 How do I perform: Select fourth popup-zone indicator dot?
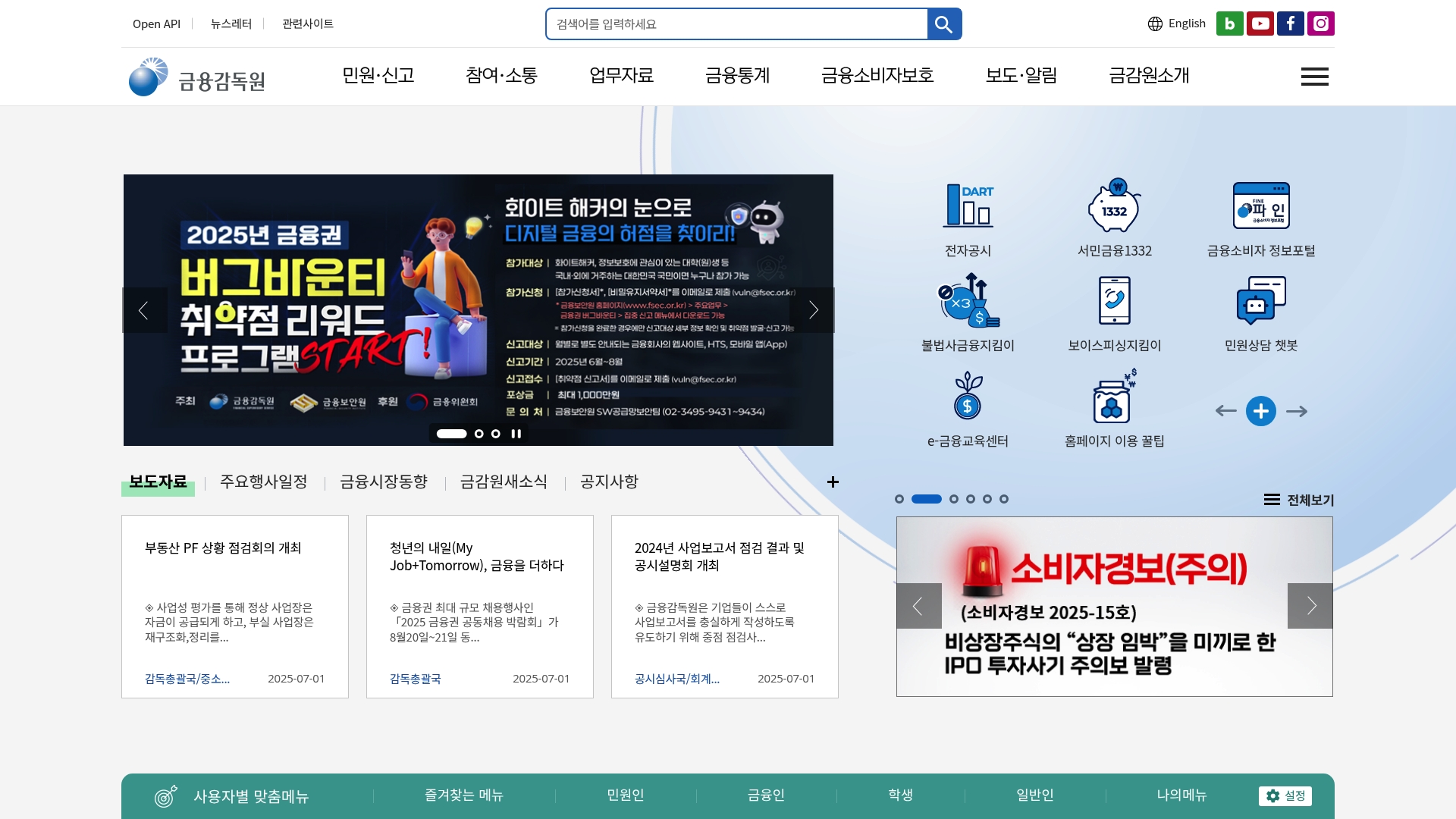pos(971,499)
